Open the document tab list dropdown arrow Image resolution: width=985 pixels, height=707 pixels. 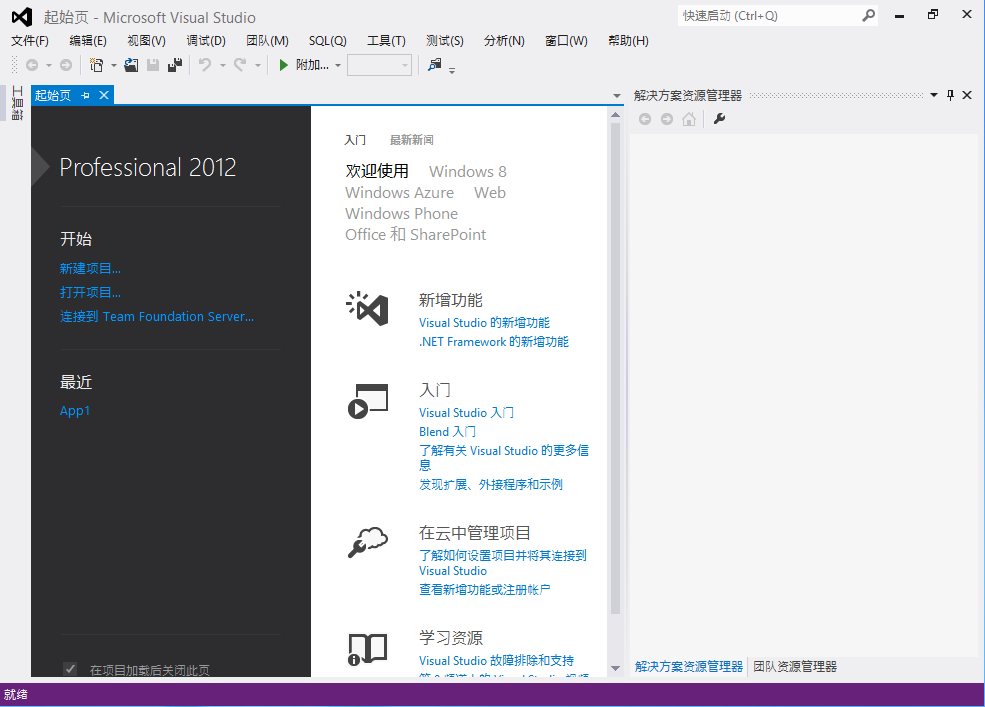pos(617,96)
